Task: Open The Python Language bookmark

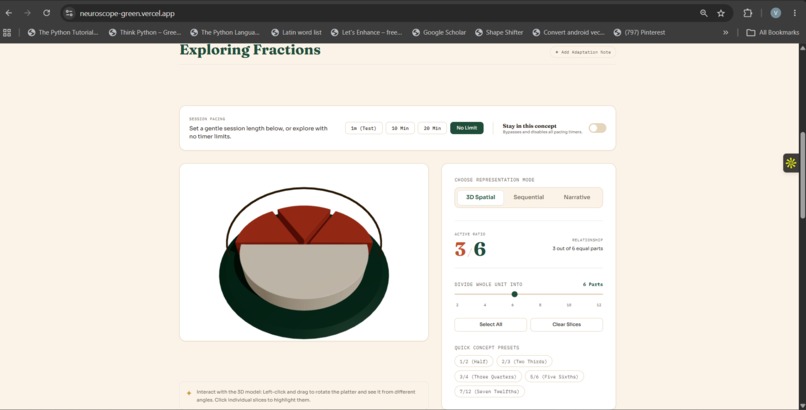Action: (x=225, y=32)
